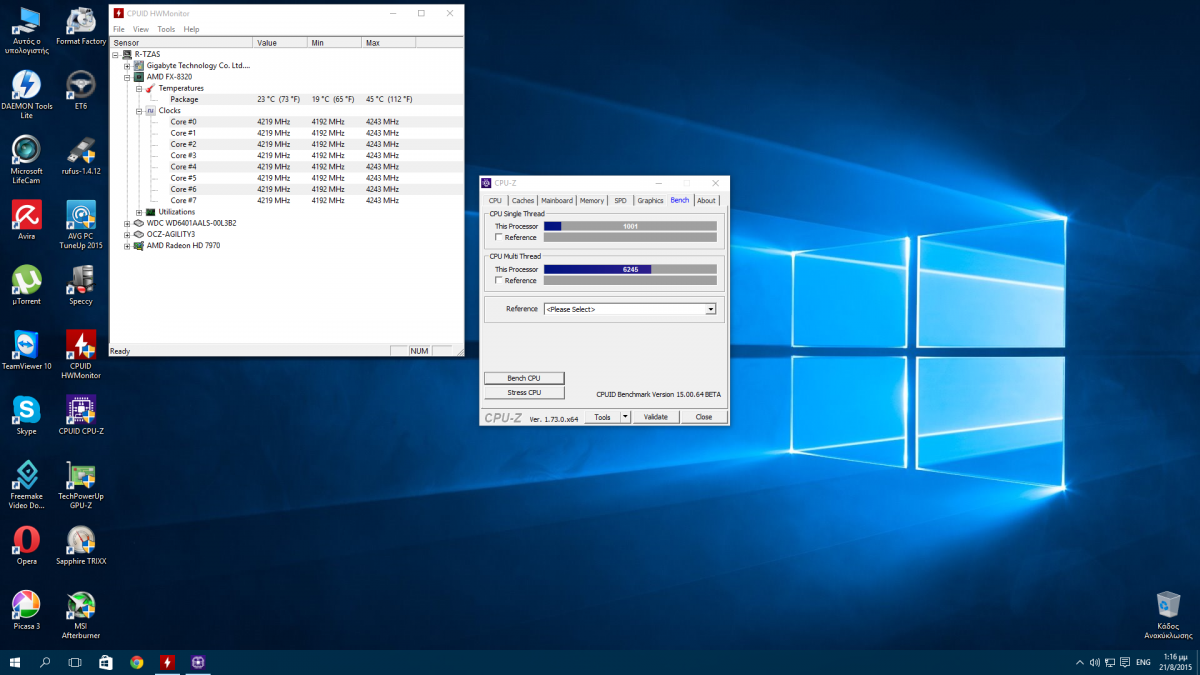Open Tools menu in HWMonitor
Viewport: 1200px width, 675px height.
coord(166,29)
